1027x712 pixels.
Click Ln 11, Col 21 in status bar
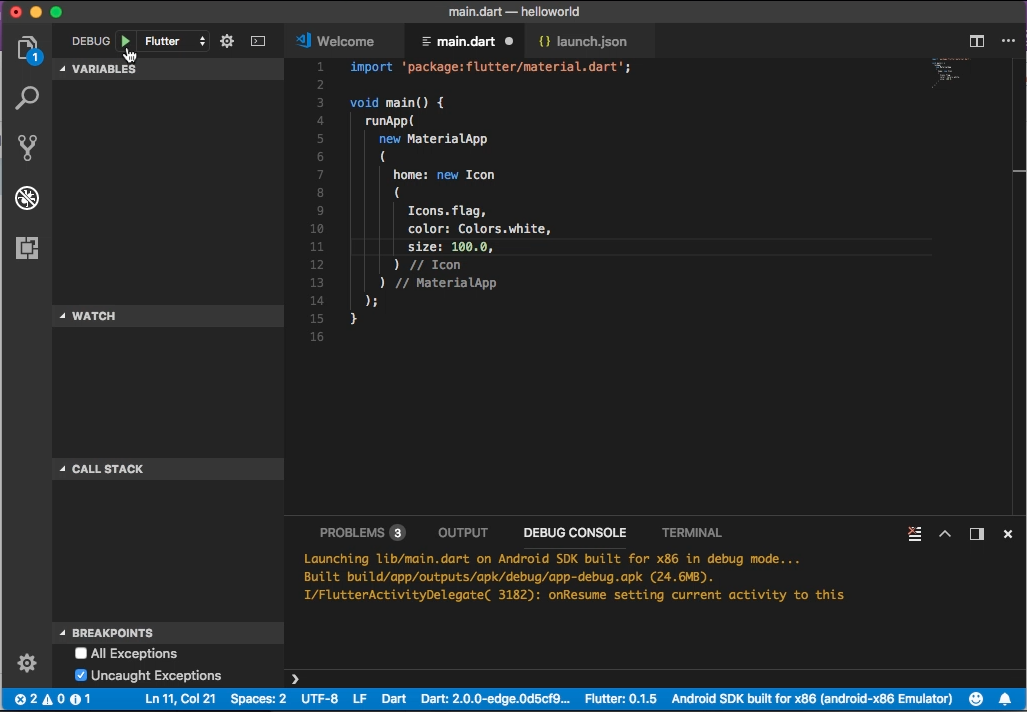click(x=180, y=699)
